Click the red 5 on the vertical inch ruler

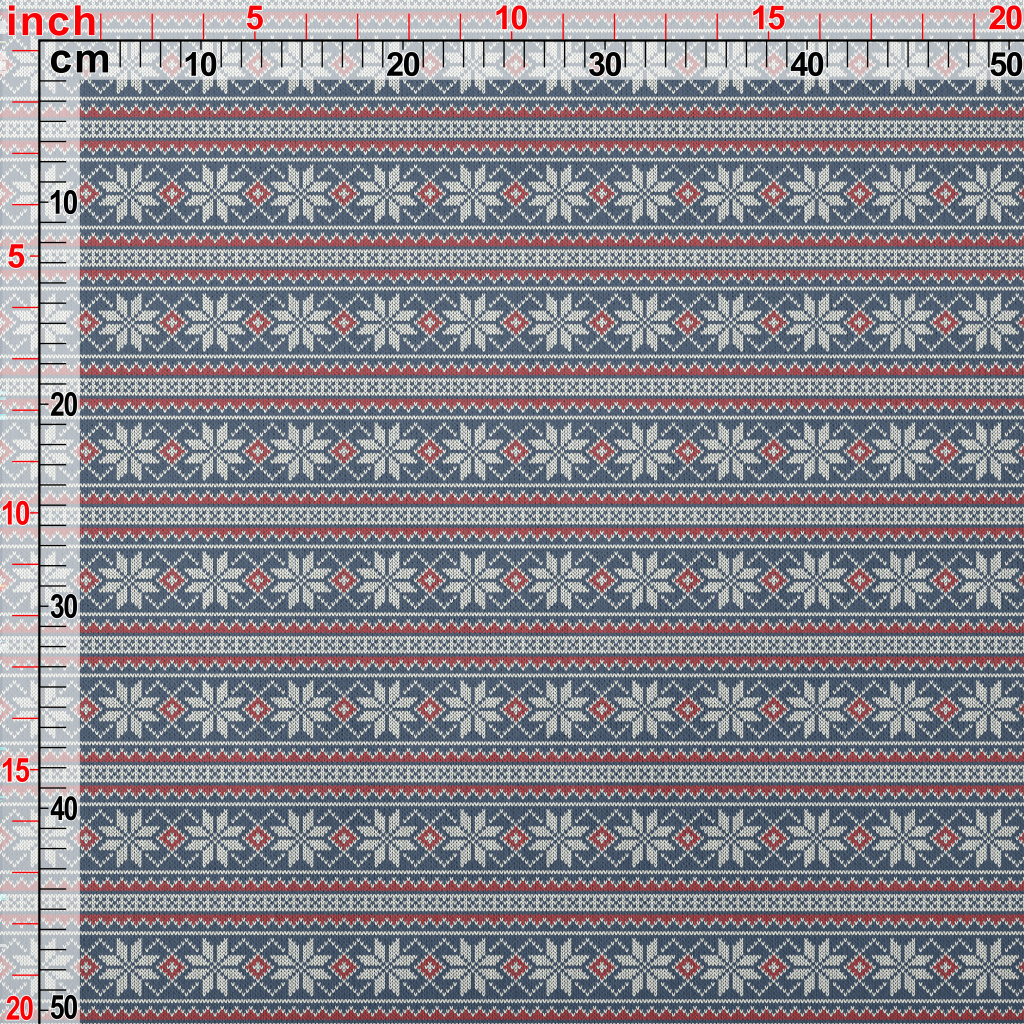pos(17,257)
